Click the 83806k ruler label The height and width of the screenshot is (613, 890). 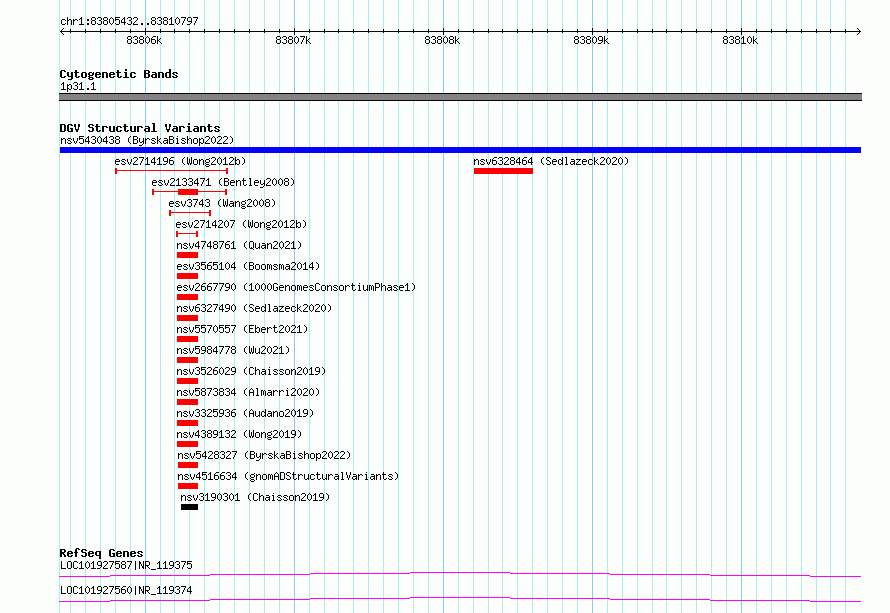point(144,40)
